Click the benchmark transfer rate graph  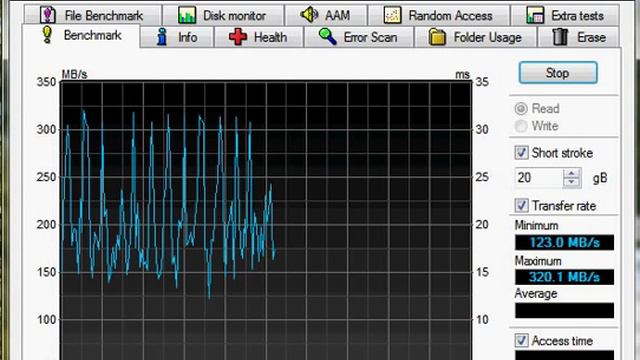[x=266, y=220]
